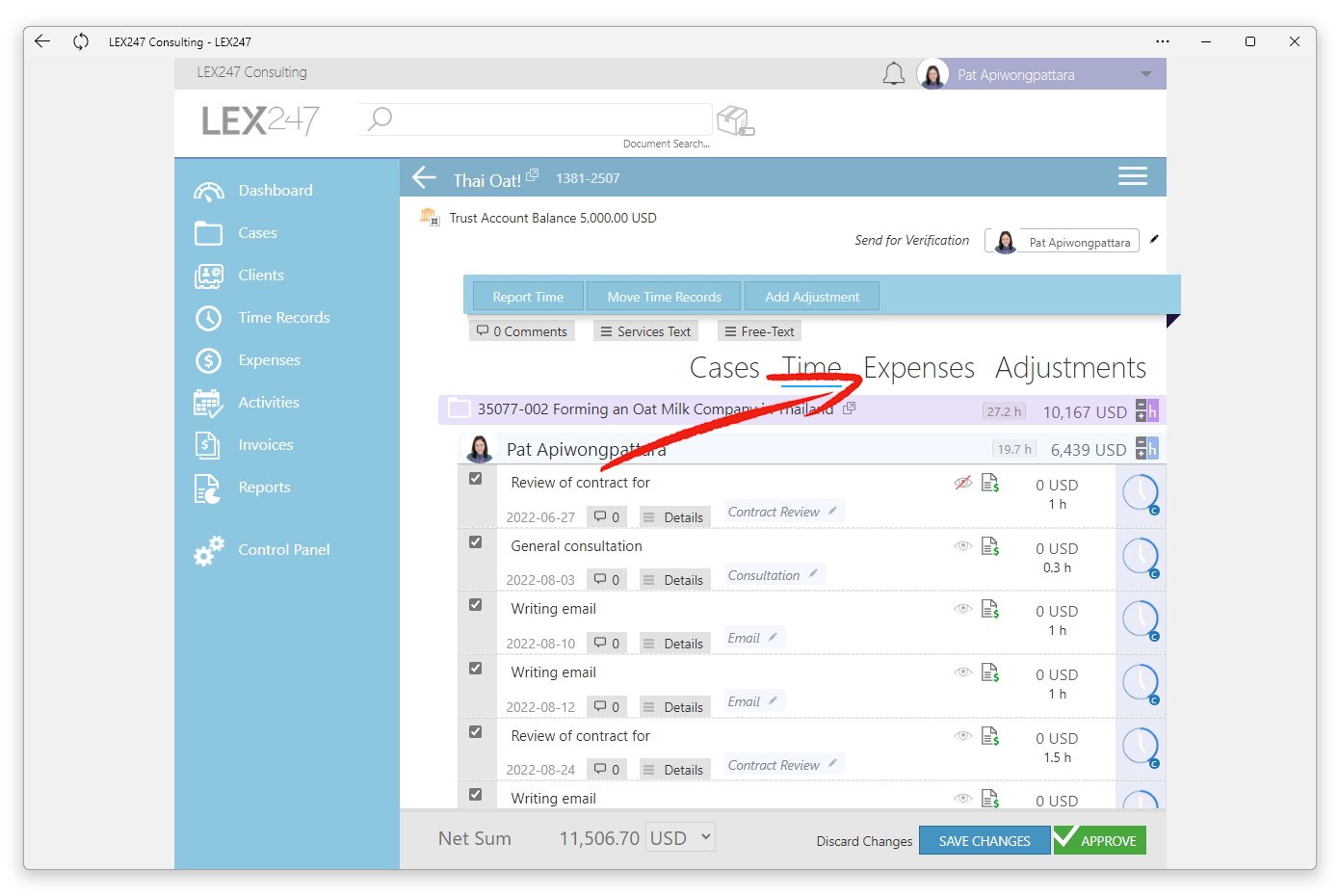Uncheck the 2022-08-12 Writing email record
1339x896 pixels.
click(x=475, y=668)
